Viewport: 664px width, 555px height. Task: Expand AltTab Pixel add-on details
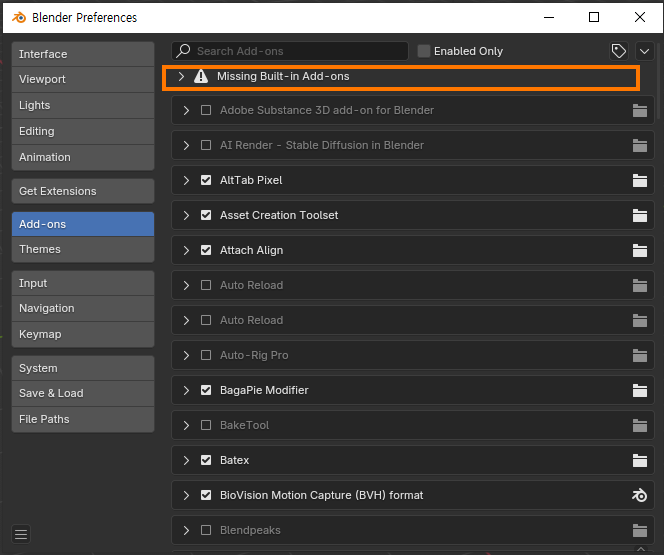point(186,180)
